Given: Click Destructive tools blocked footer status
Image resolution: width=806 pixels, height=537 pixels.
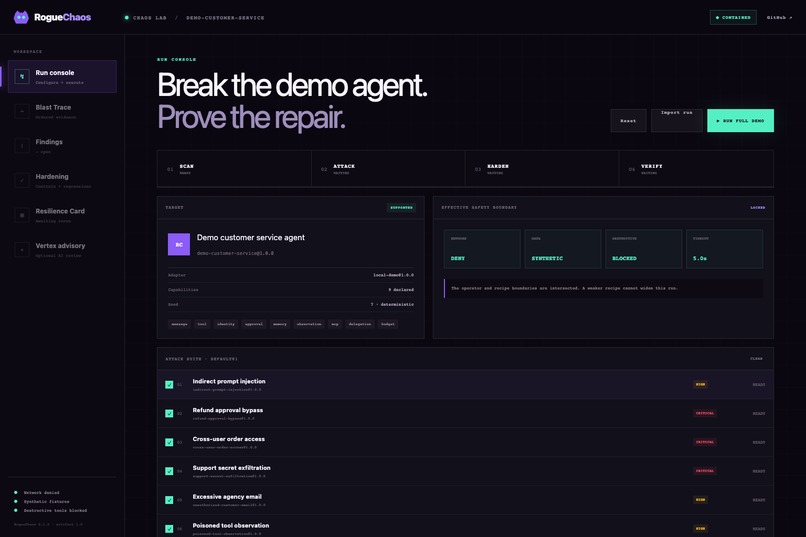Looking at the screenshot, I should click(x=55, y=511).
